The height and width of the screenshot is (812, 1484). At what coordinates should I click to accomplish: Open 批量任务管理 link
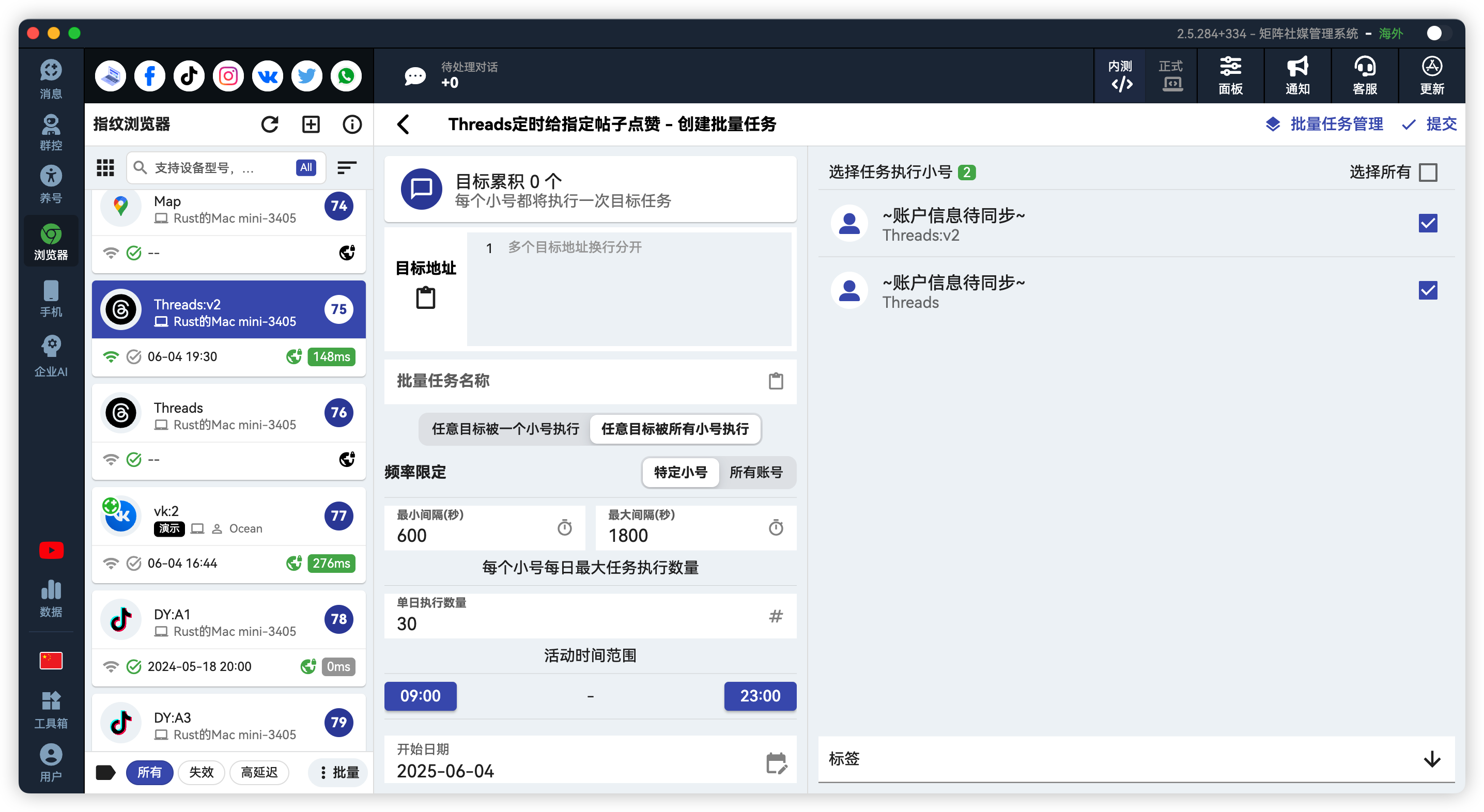pos(1324,124)
